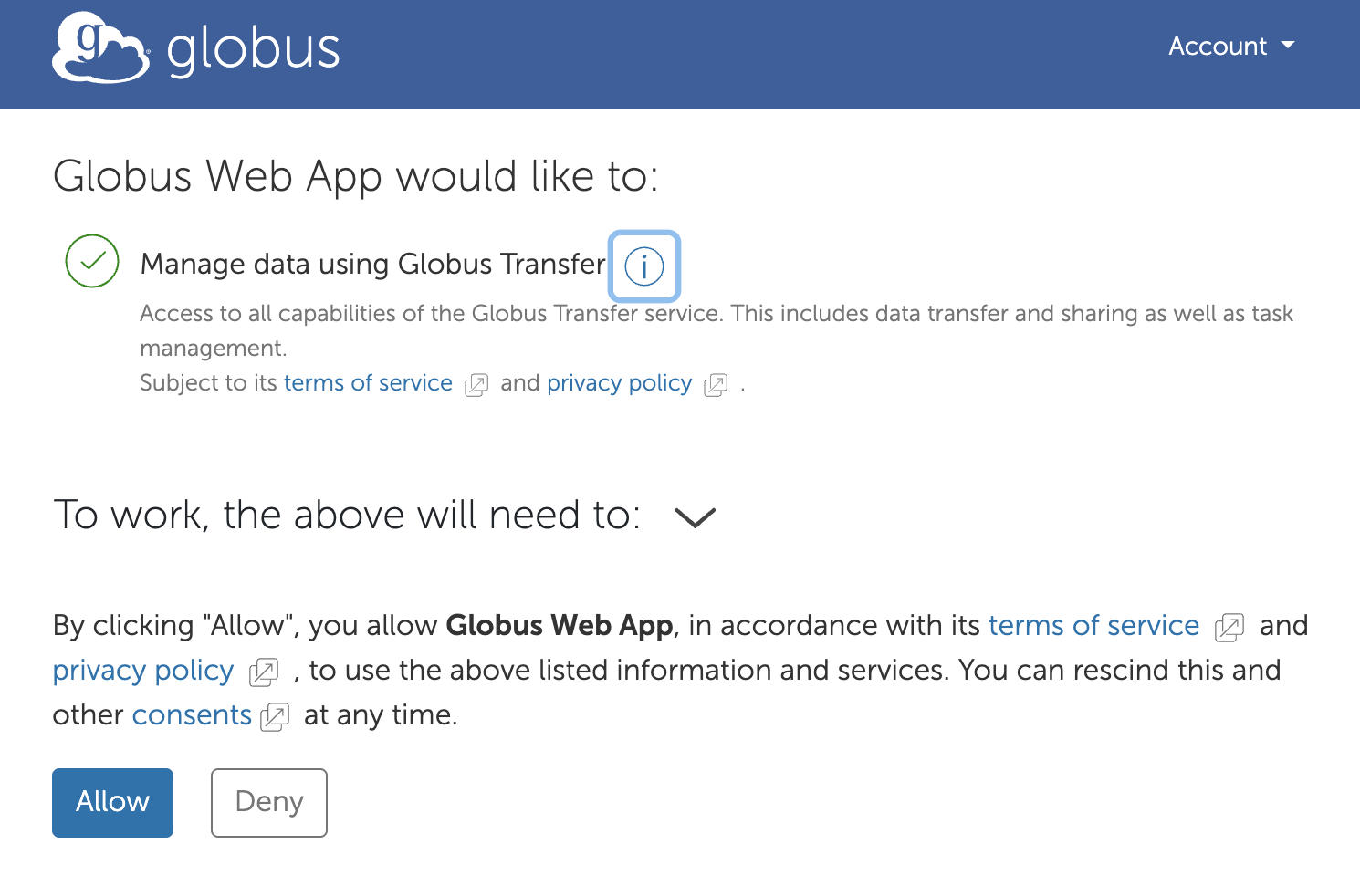The width and height of the screenshot is (1360, 896).
Task: Toggle the info tooltip for Globus Transfer scope
Action: tap(643, 266)
